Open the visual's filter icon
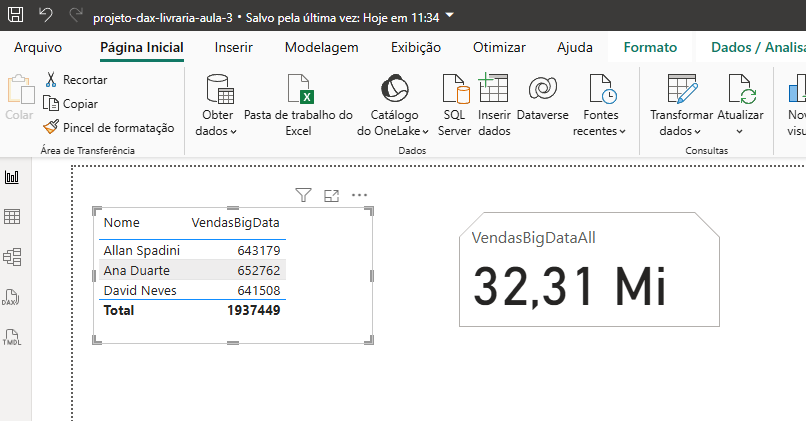806x421 pixels. point(303,195)
